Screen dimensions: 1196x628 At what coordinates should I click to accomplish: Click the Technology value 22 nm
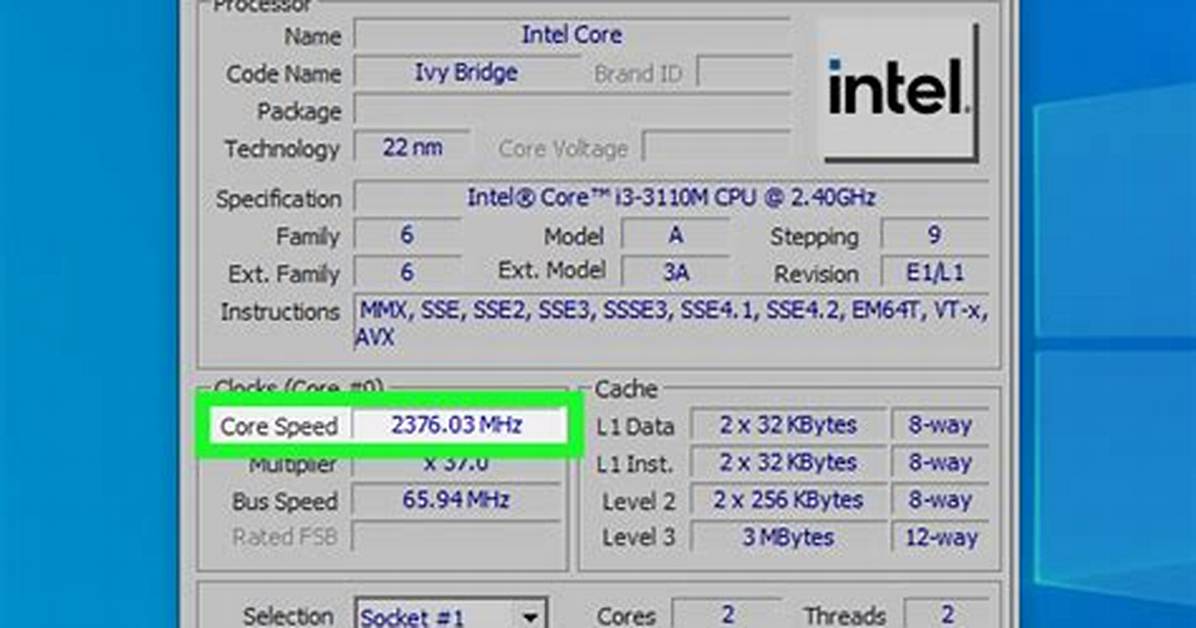tap(411, 147)
